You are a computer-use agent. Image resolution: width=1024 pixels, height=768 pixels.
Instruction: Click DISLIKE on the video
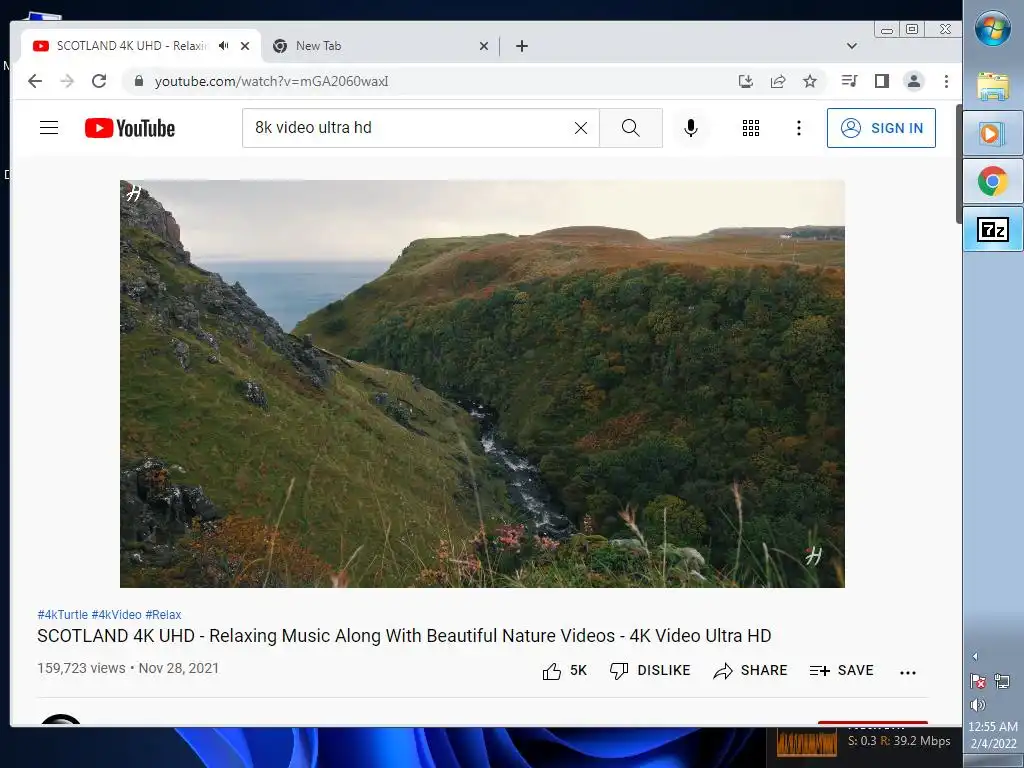(650, 671)
